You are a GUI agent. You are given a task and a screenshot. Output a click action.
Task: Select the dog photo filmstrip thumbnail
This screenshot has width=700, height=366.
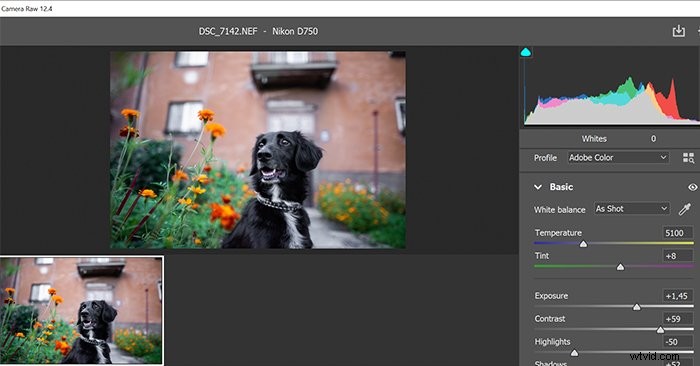[x=82, y=310]
